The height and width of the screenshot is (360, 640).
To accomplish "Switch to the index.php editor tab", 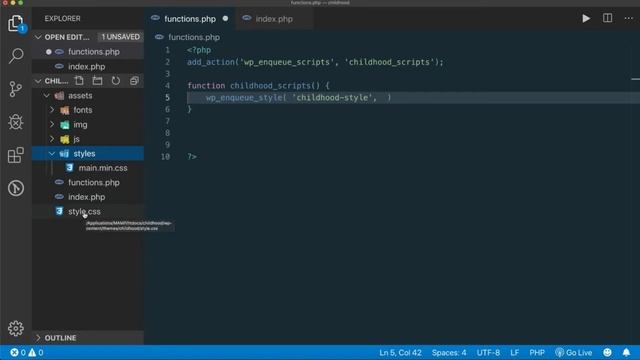I will click(274, 19).
